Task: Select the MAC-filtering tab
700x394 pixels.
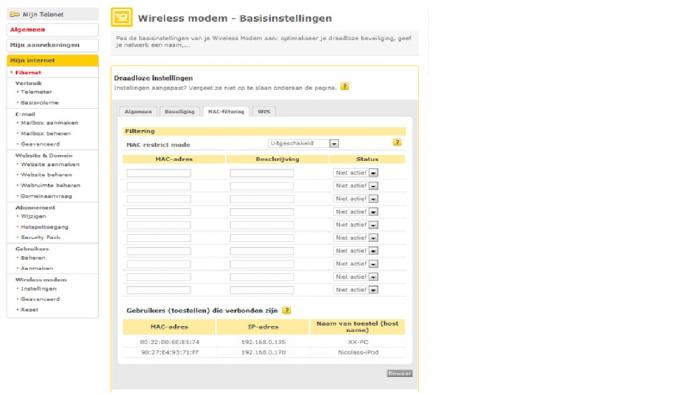Action: 226,112
